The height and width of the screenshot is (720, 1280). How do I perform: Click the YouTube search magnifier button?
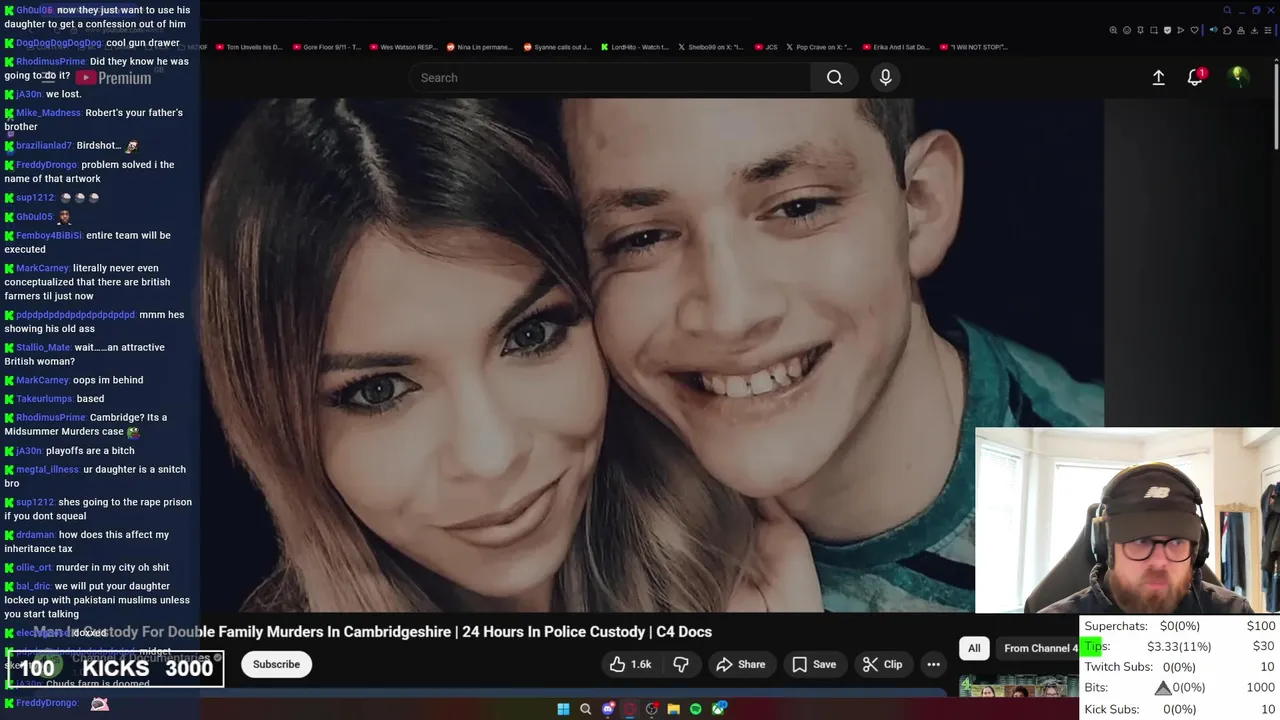834,77
